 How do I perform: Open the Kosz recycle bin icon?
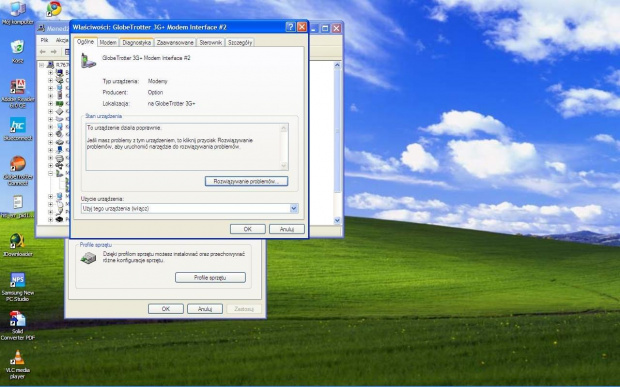click(17, 51)
